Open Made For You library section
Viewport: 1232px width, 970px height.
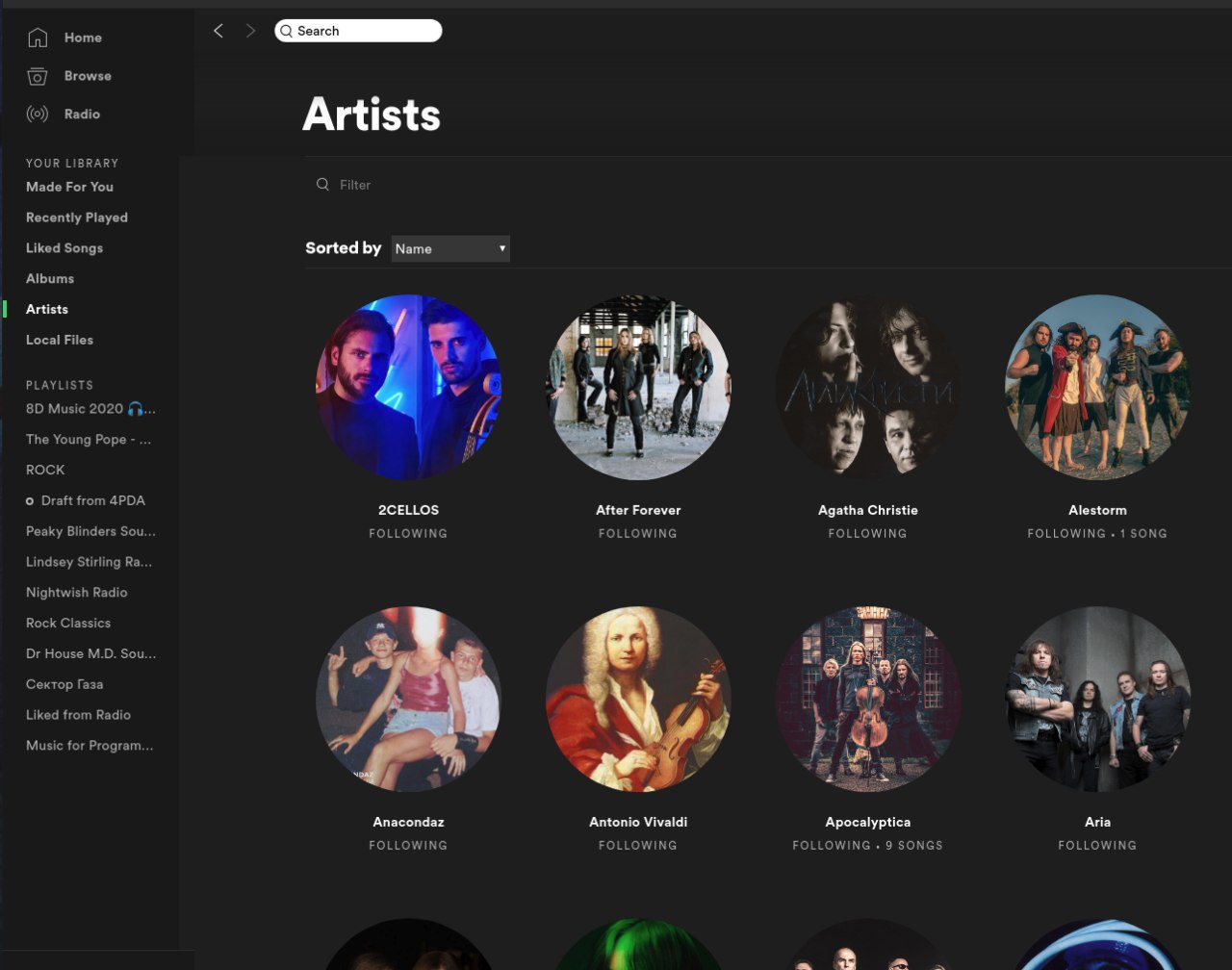69,187
